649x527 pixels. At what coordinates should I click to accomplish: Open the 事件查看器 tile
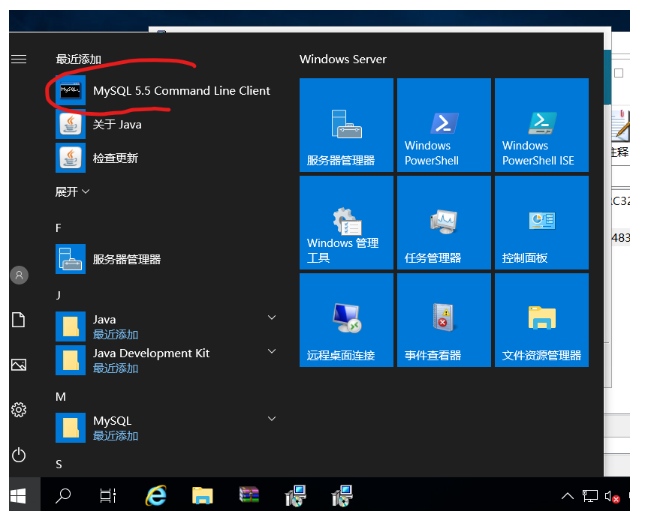(444, 320)
